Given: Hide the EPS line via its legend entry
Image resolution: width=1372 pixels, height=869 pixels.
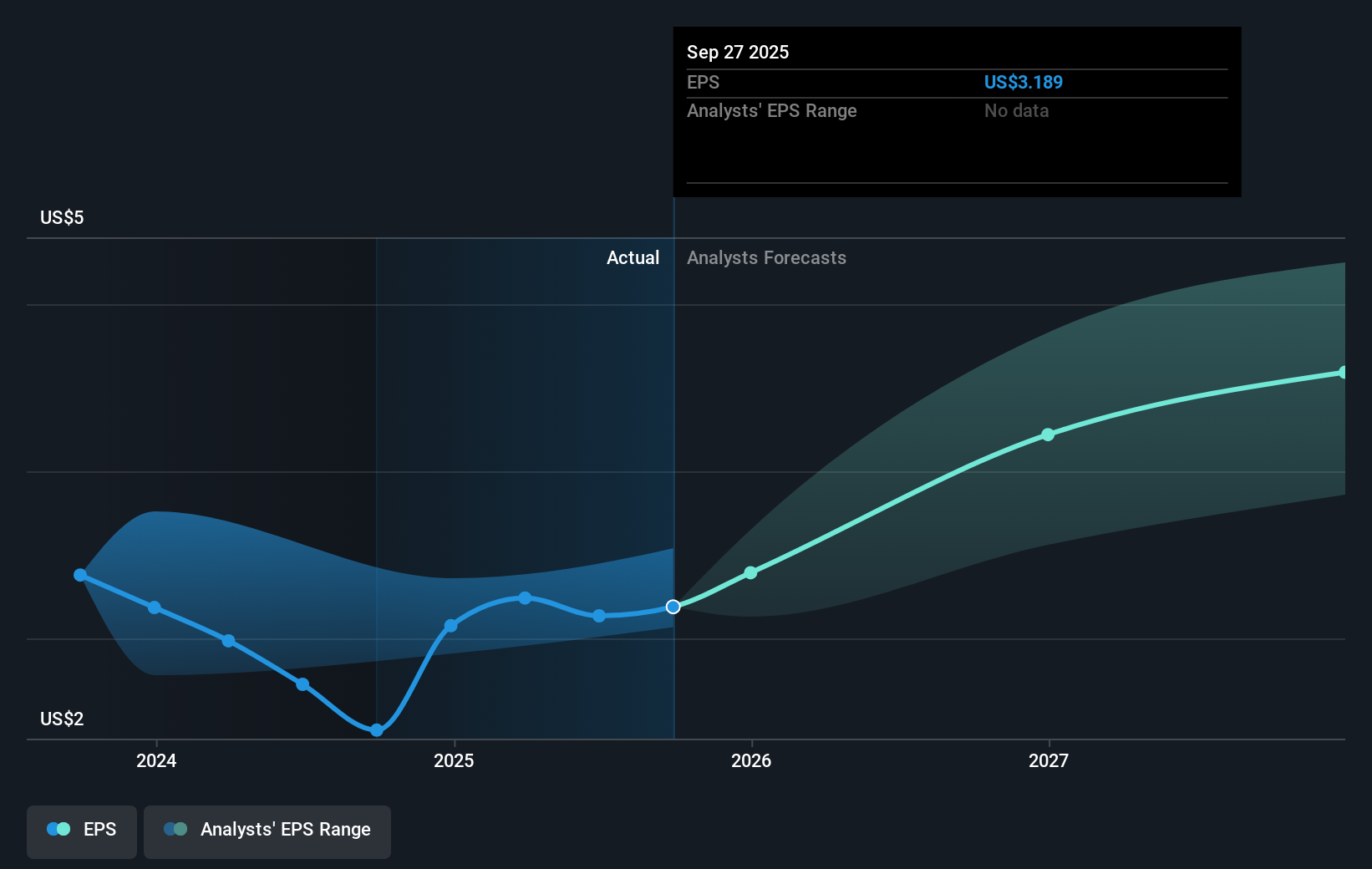Looking at the screenshot, I should (x=81, y=831).
